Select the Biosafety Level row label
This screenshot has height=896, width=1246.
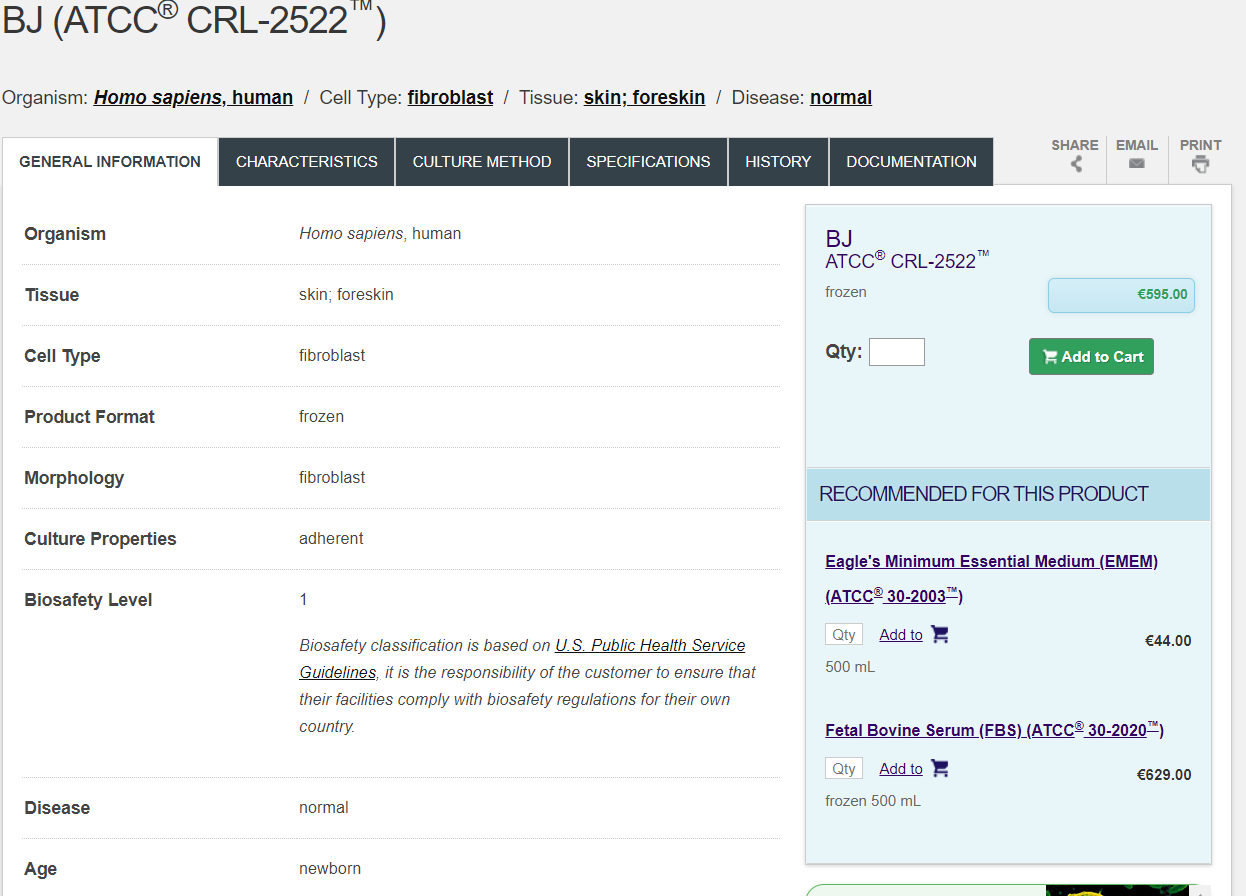pos(88,600)
